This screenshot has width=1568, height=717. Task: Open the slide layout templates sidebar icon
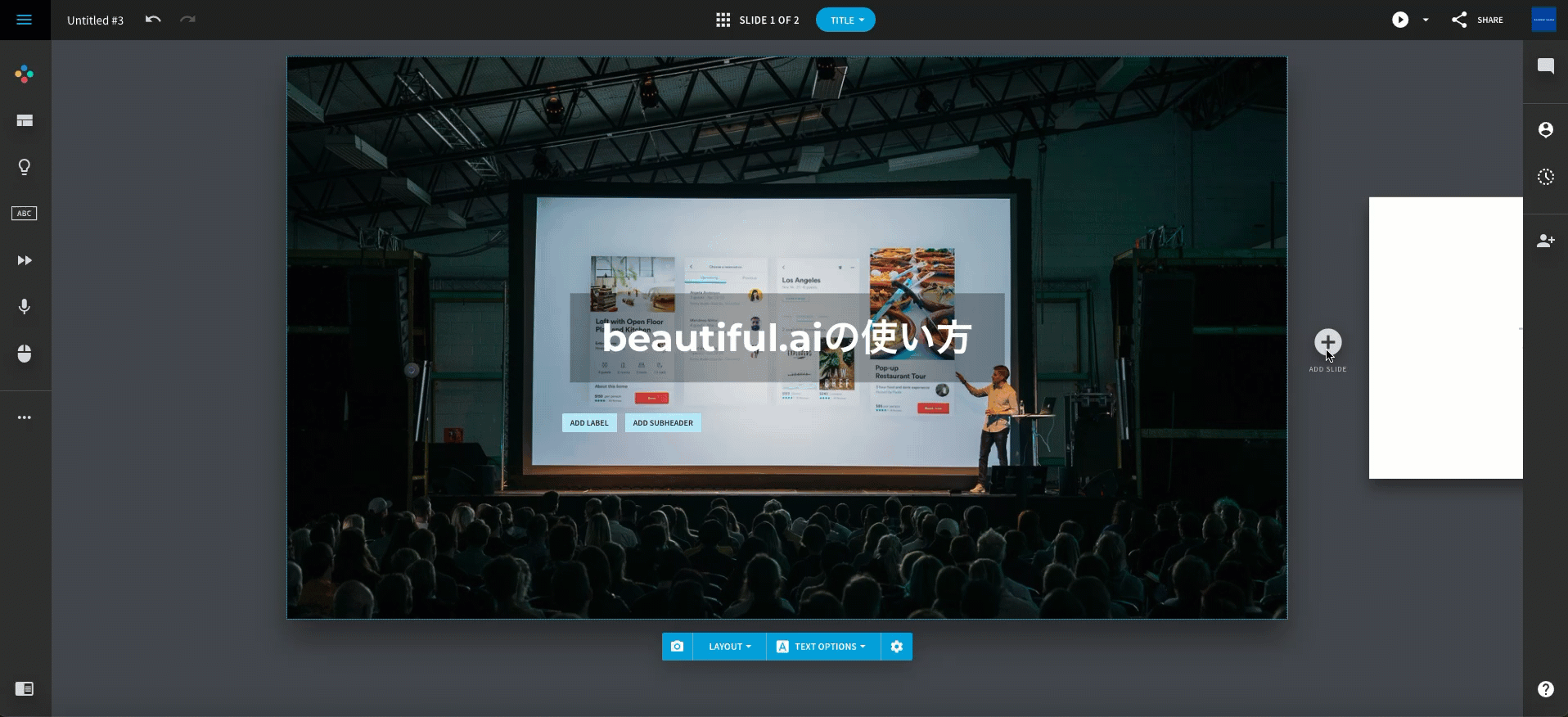[25, 121]
